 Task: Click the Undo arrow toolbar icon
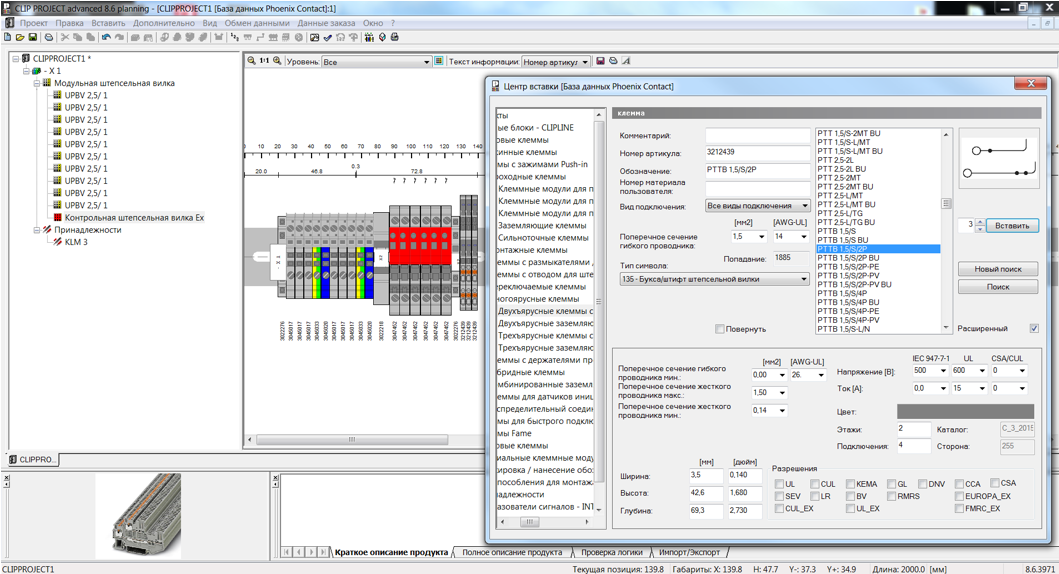106,37
